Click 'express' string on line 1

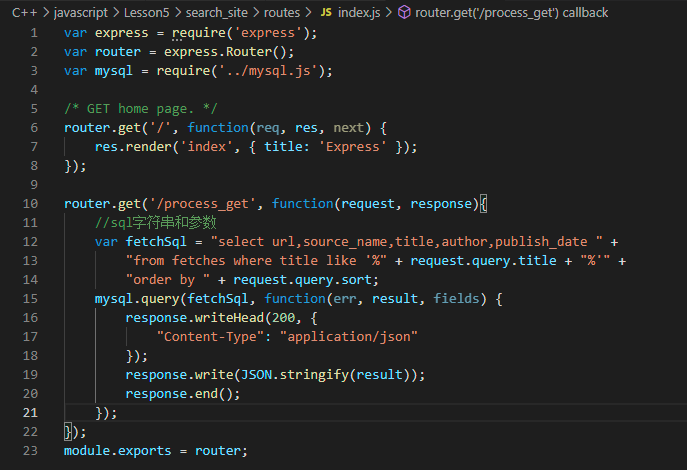[x=268, y=33]
